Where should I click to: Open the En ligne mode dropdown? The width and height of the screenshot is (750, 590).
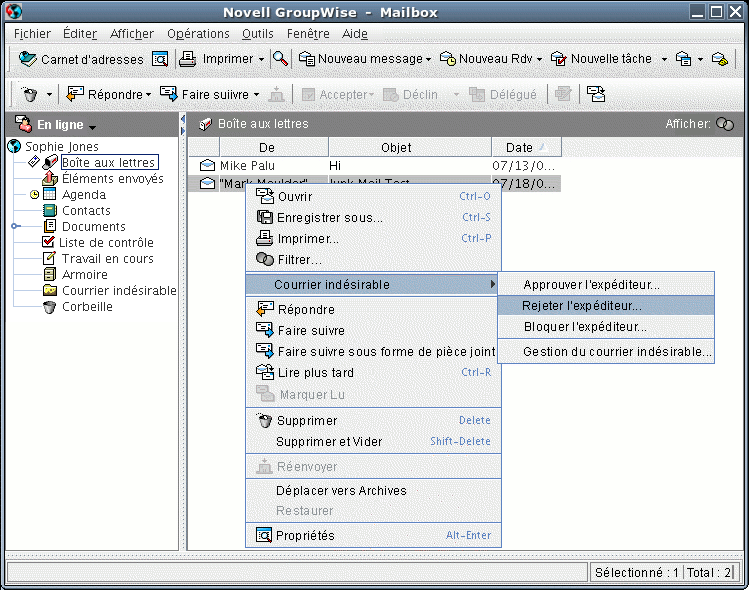click(92, 127)
